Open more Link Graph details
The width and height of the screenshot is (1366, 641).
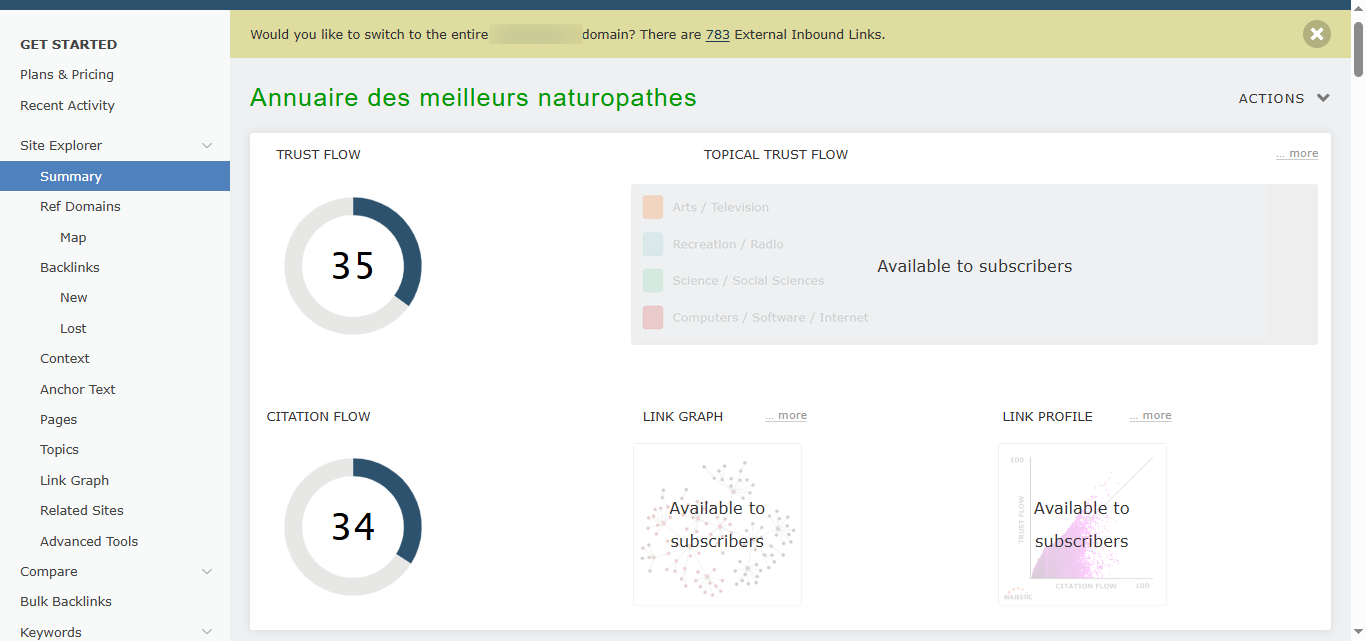pyautogui.click(x=786, y=416)
